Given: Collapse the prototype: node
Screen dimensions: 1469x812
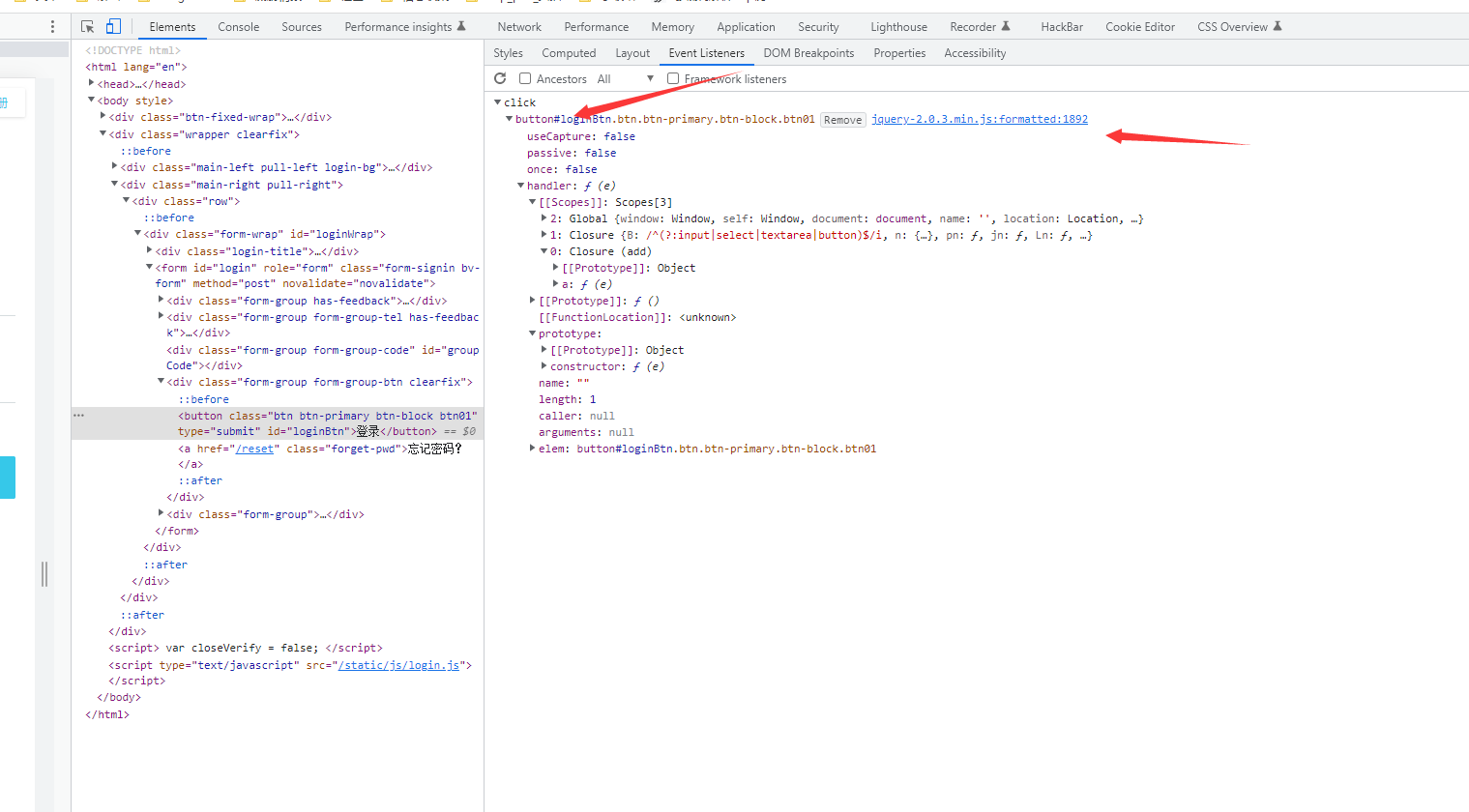Looking at the screenshot, I should [x=533, y=333].
